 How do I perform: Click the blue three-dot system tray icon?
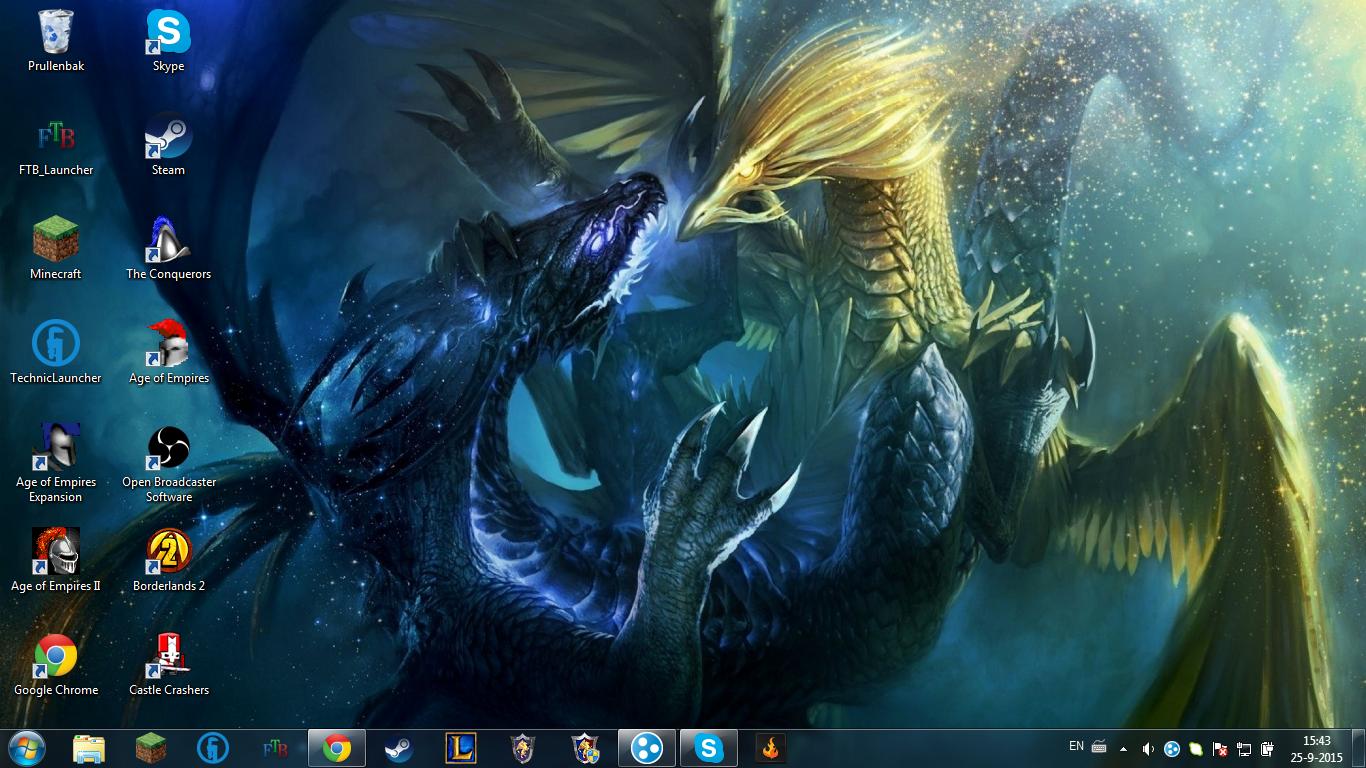(1172, 748)
